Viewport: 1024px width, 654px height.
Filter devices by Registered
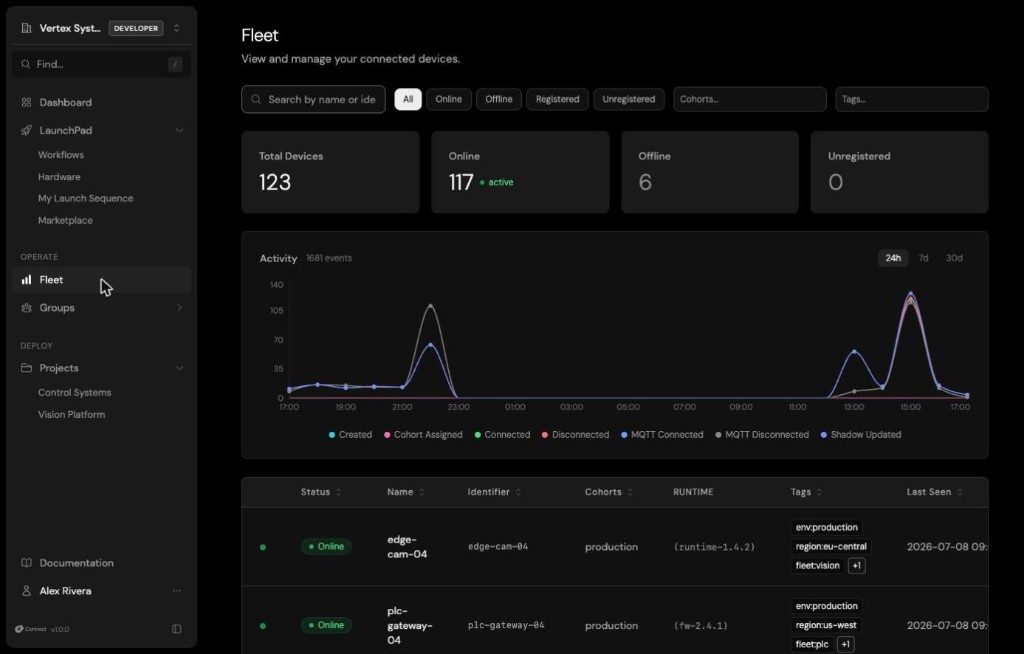pos(557,99)
